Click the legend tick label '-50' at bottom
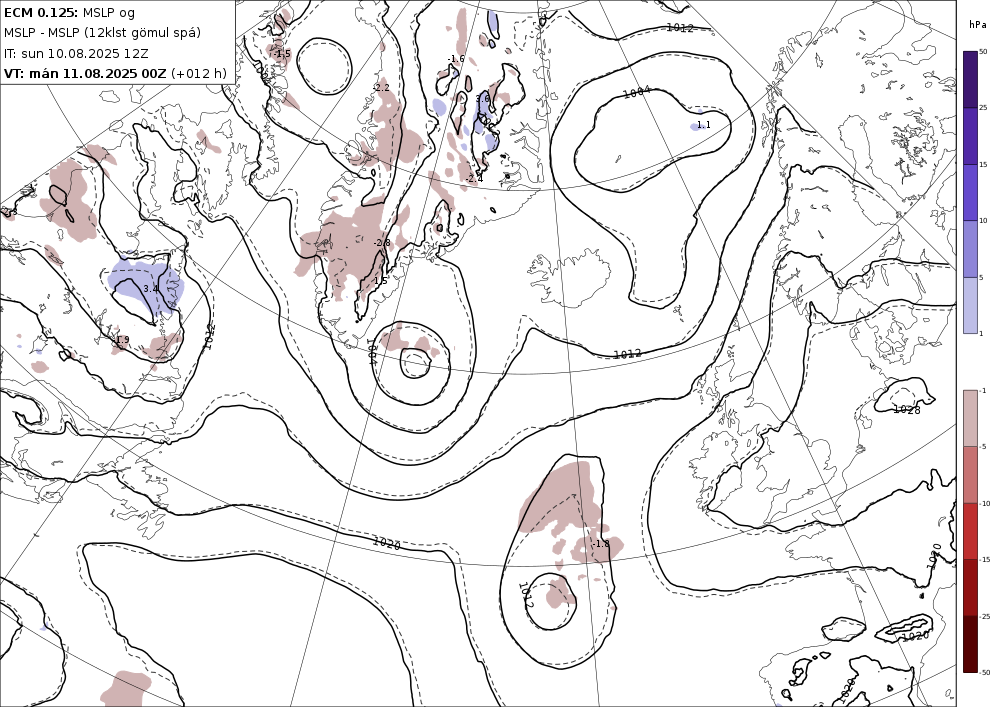The height and width of the screenshot is (707, 1000). click(985, 672)
